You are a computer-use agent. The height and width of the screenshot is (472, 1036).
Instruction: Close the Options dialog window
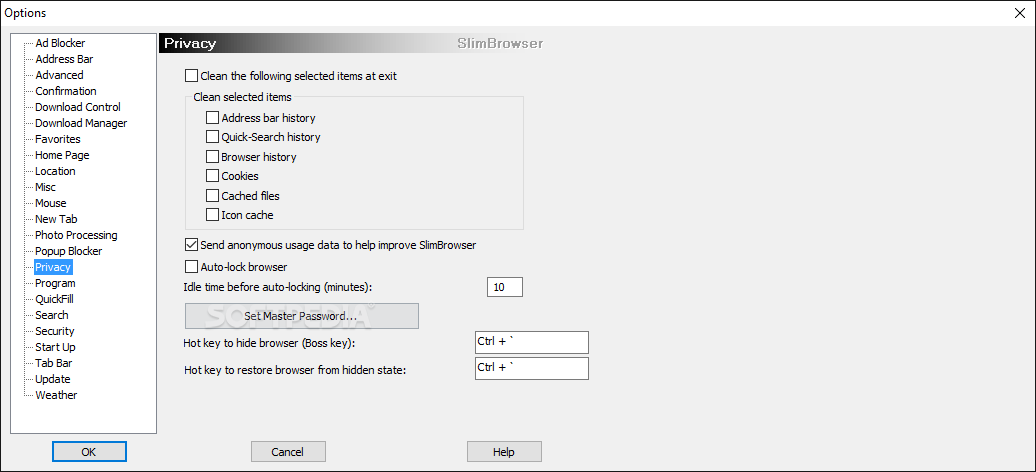point(1019,13)
